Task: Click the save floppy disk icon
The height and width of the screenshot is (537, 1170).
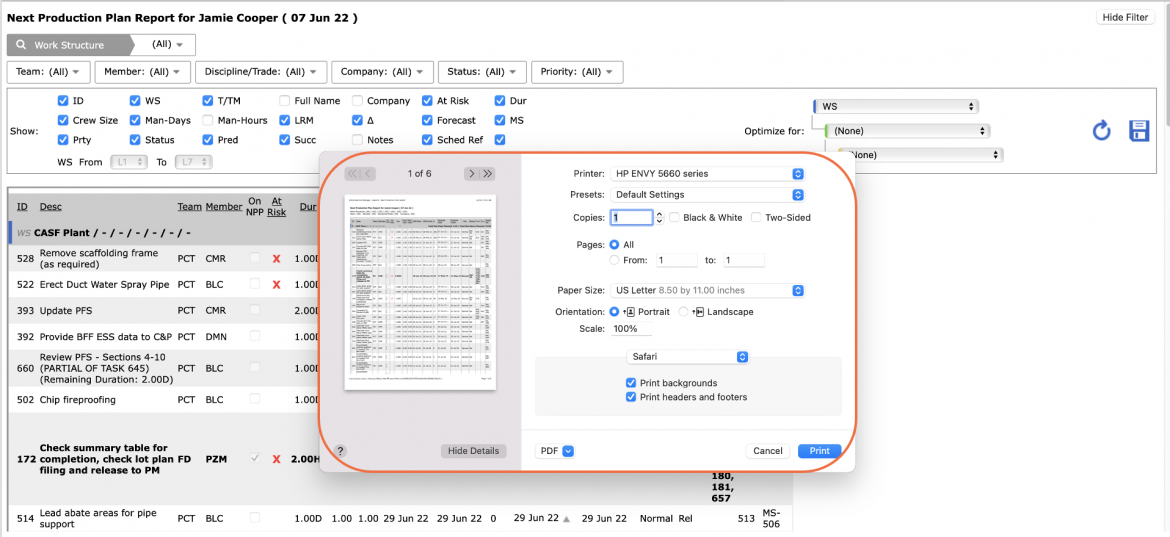Action: (x=1139, y=131)
